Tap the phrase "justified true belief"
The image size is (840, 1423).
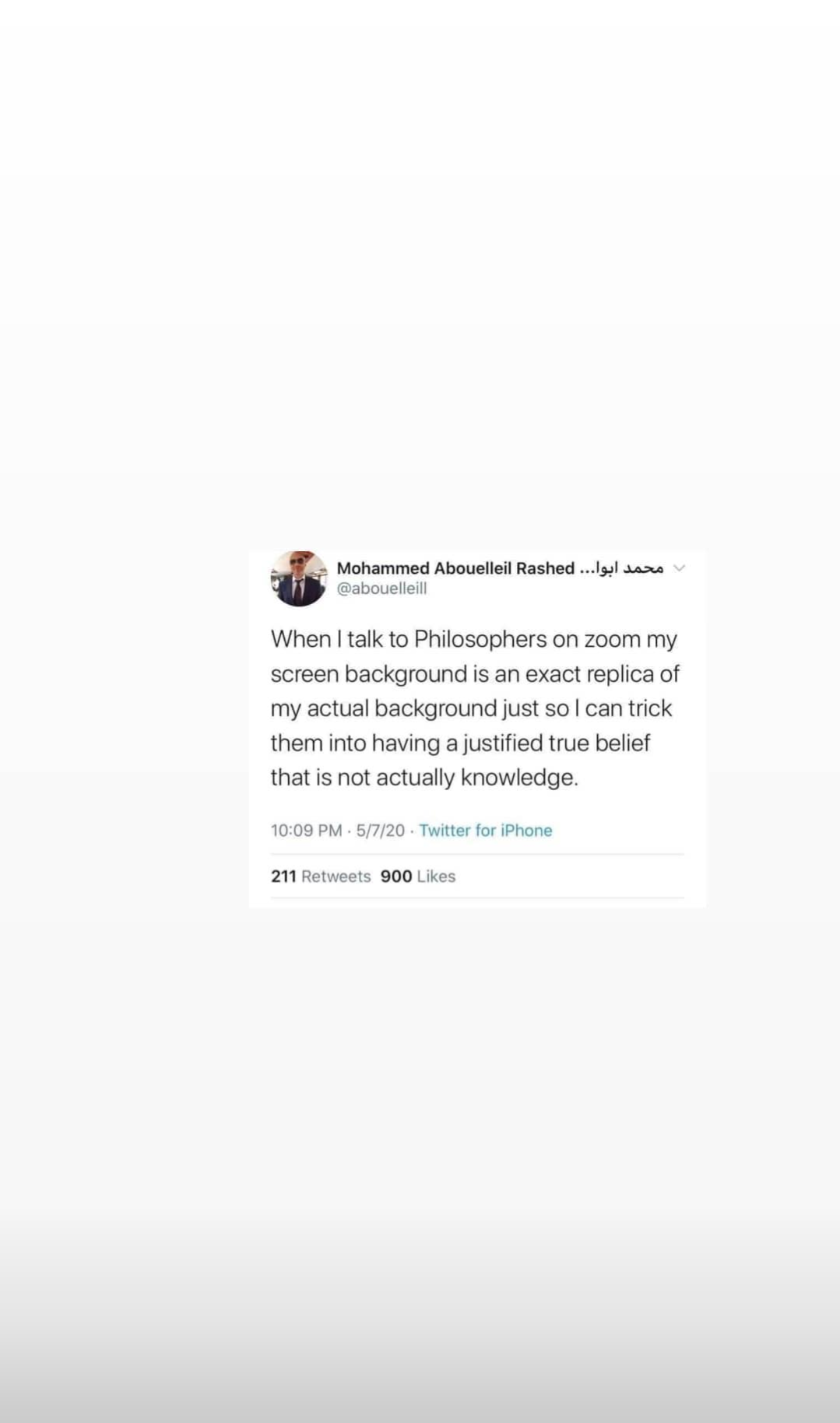[557, 743]
